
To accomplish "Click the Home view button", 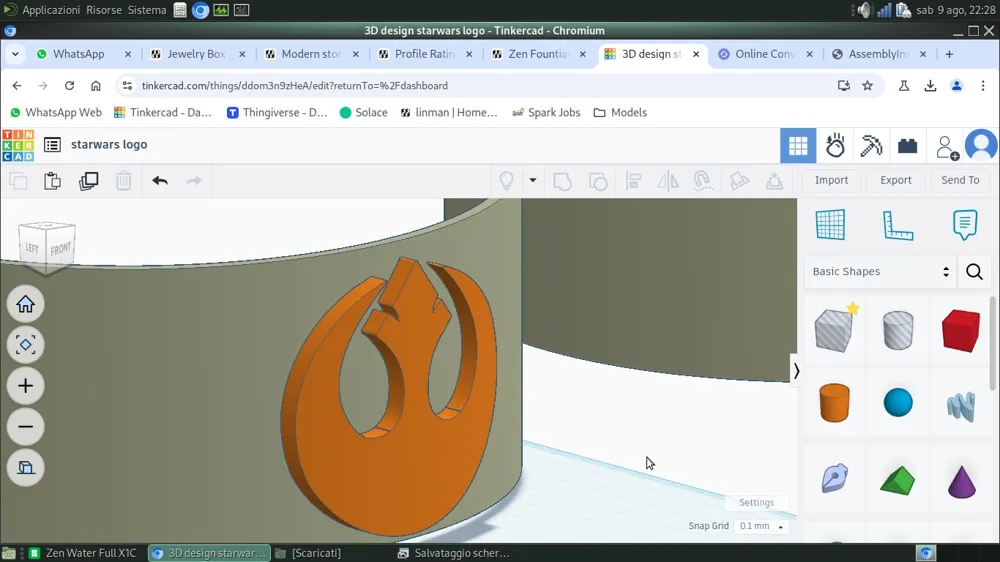I will tap(26, 304).
